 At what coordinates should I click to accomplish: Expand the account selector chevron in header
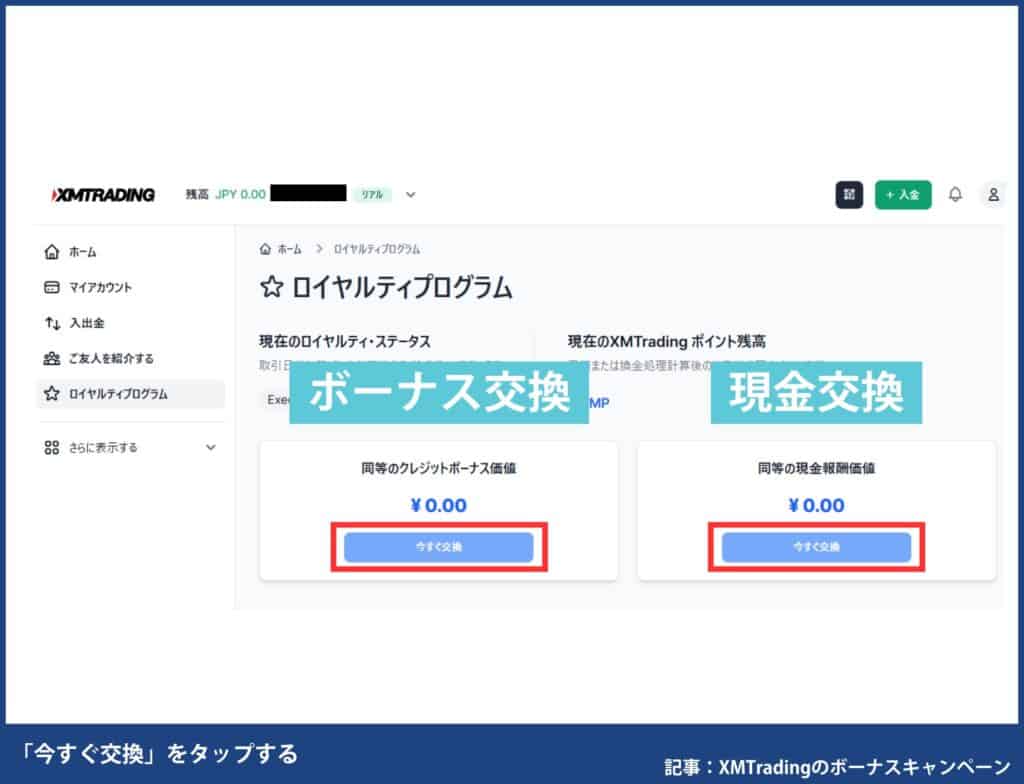tap(410, 195)
